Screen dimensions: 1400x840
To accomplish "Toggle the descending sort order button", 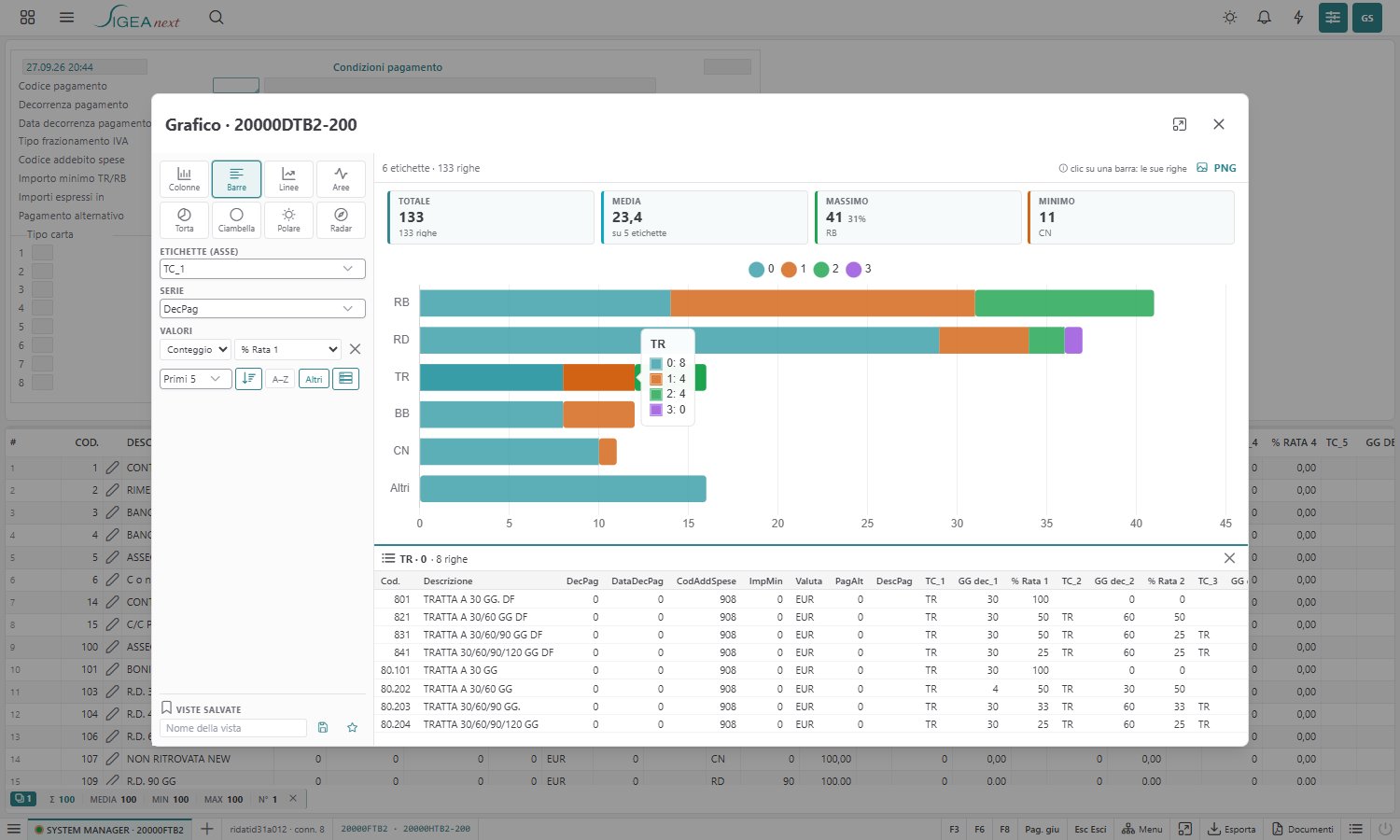I will pyautogui.click(x=248, y=379).
